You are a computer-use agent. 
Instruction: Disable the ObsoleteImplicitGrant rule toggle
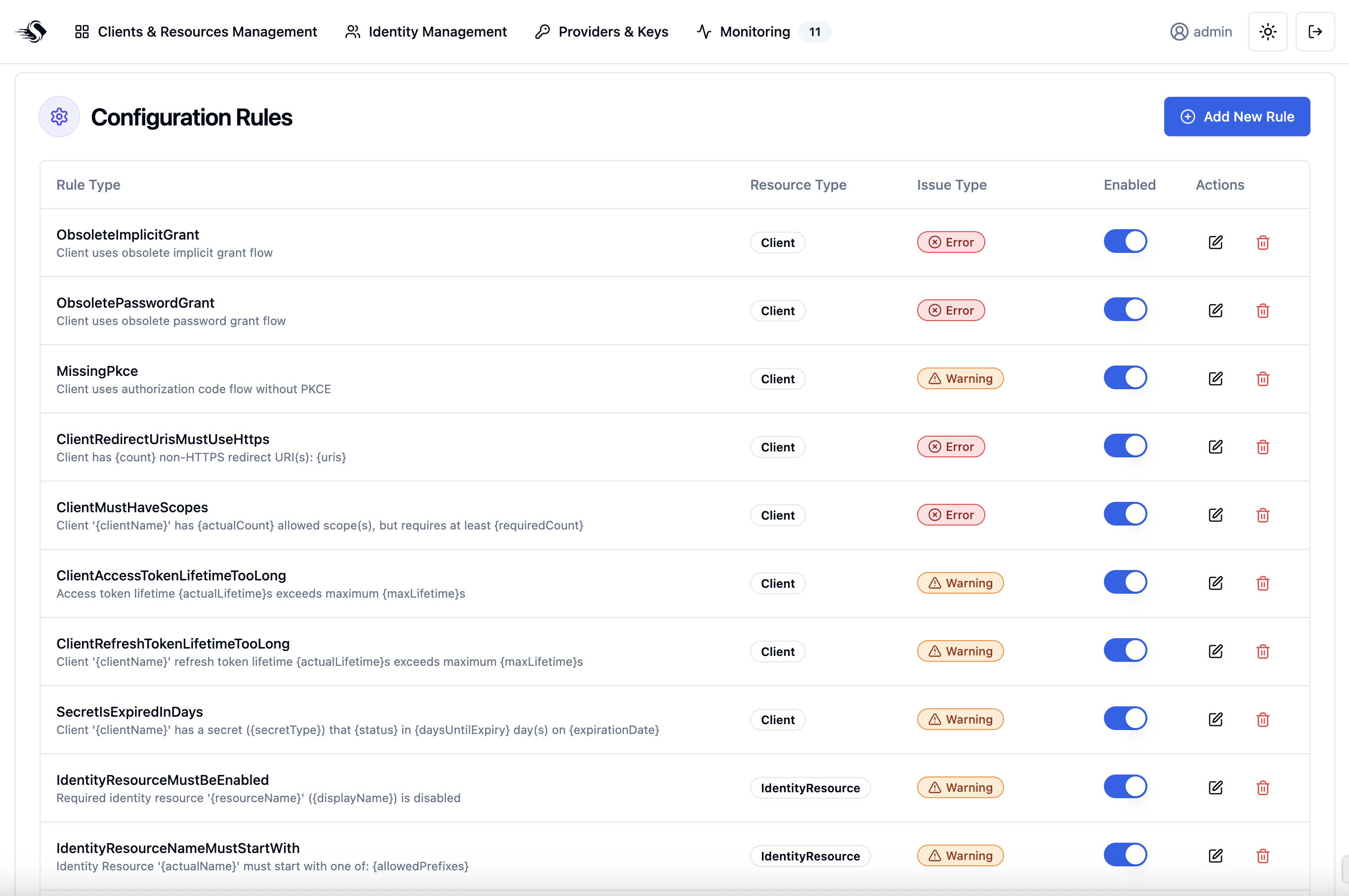(x=1125, y=241)
